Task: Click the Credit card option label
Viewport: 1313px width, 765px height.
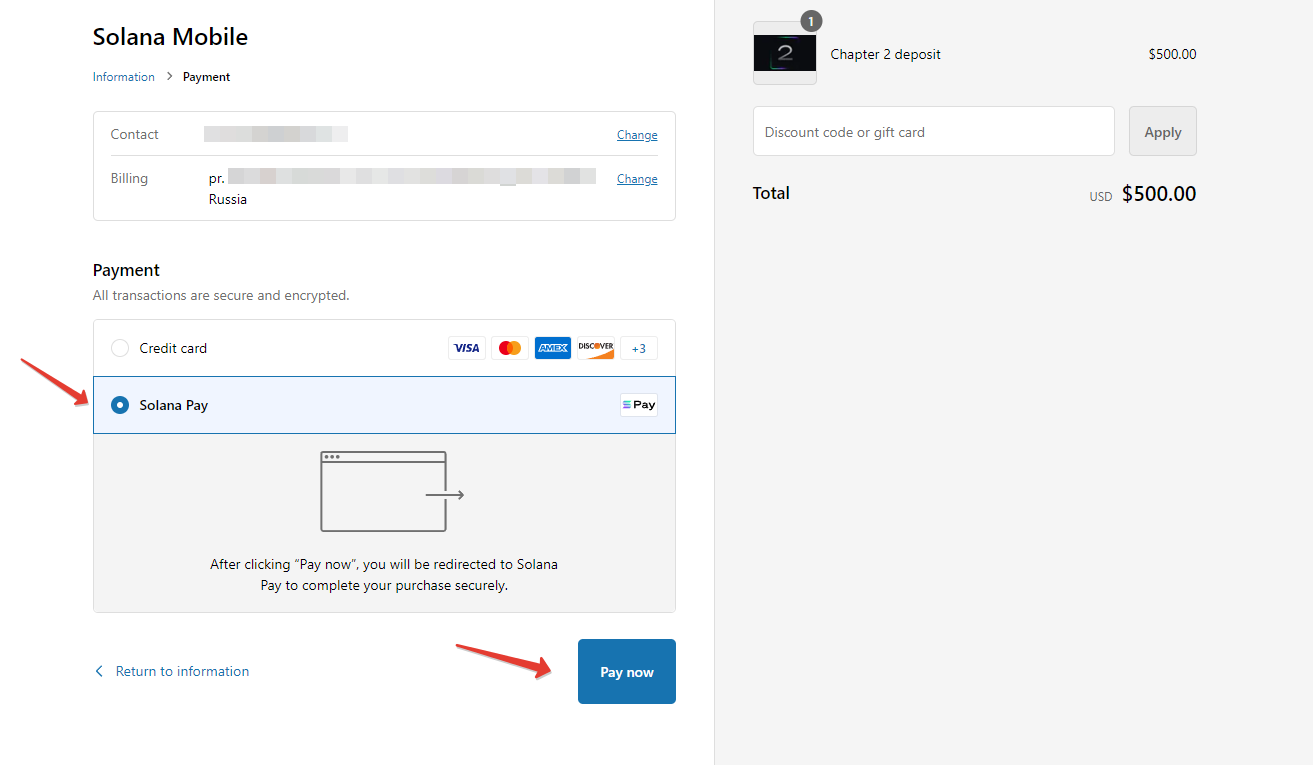Action: coord(173,348)
